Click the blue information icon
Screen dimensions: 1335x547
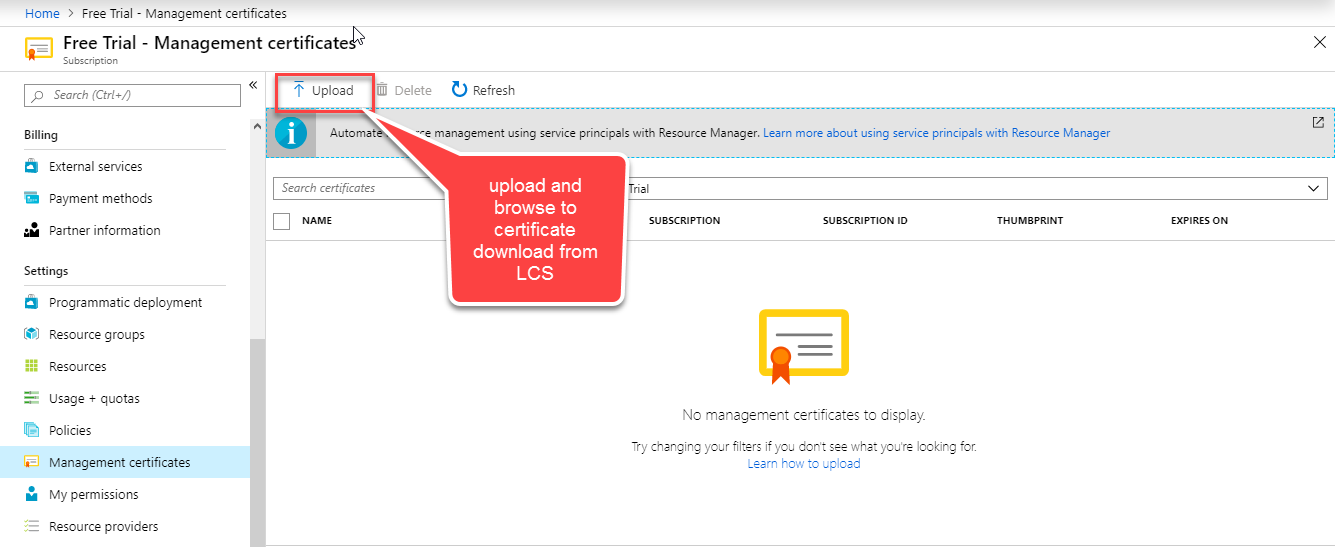point(291,132)
